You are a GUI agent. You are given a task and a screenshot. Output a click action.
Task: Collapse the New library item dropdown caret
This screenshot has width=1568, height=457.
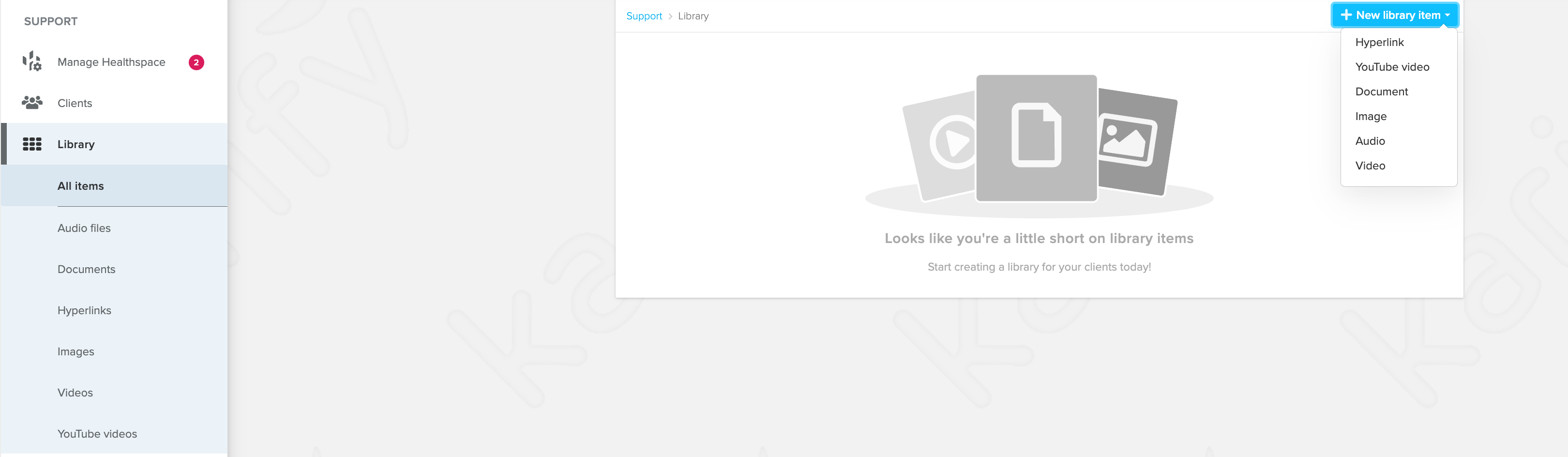[x=1447, y=15]
